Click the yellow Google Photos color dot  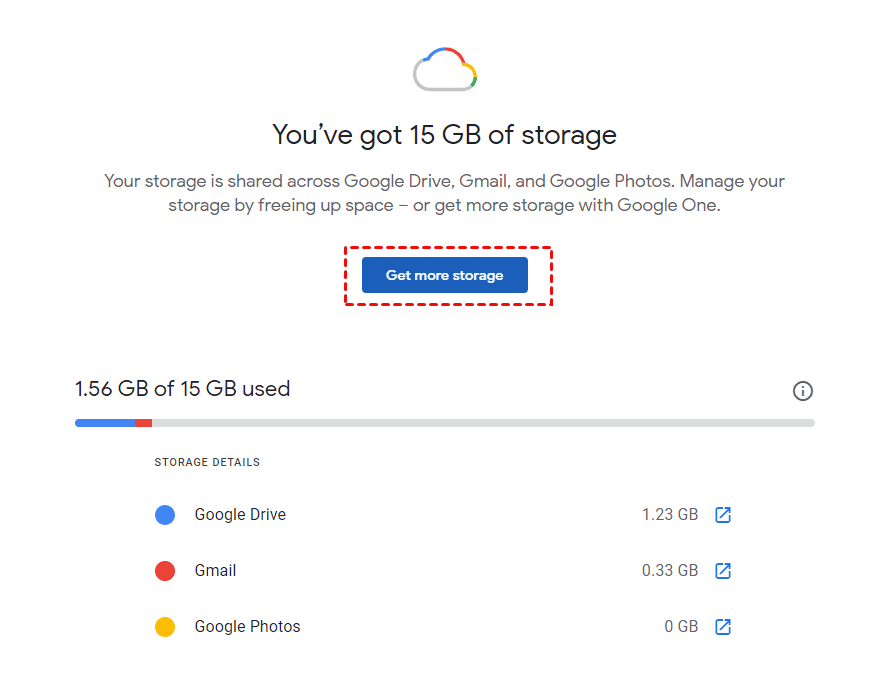[x=165, y=627]
